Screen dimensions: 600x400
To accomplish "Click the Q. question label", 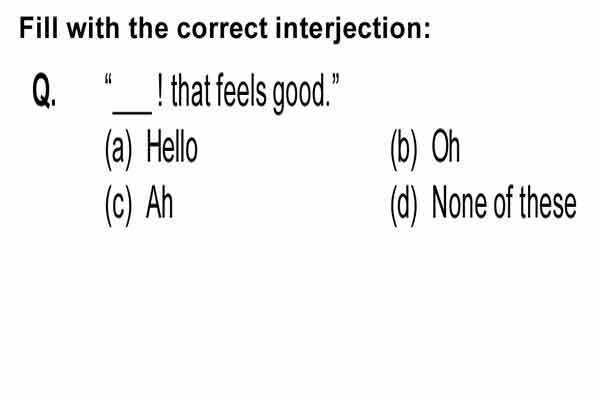I will 44,92.
